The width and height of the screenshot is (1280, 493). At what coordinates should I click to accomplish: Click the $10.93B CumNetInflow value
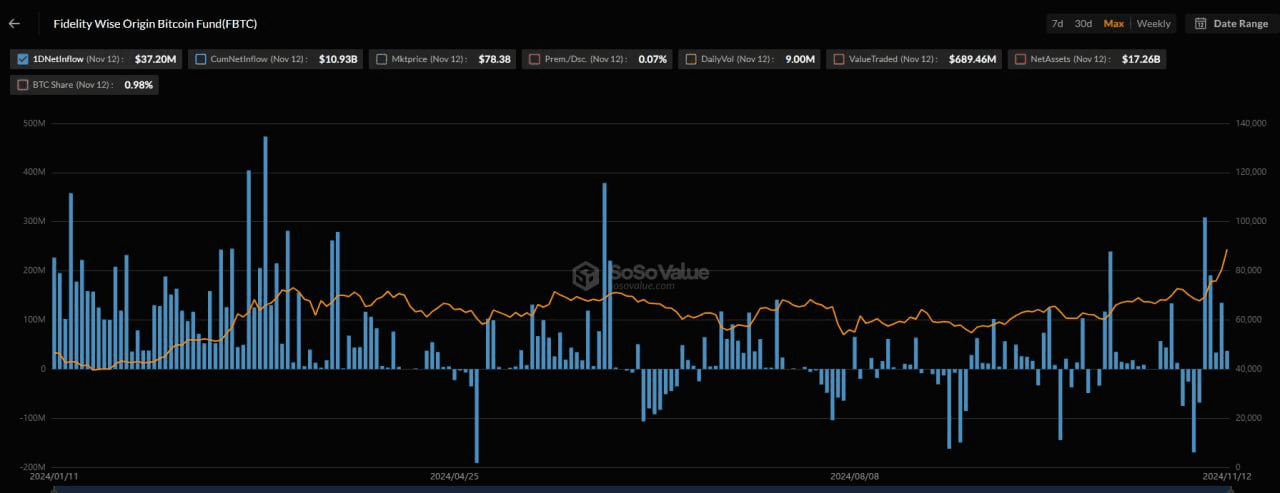point(338,60)
